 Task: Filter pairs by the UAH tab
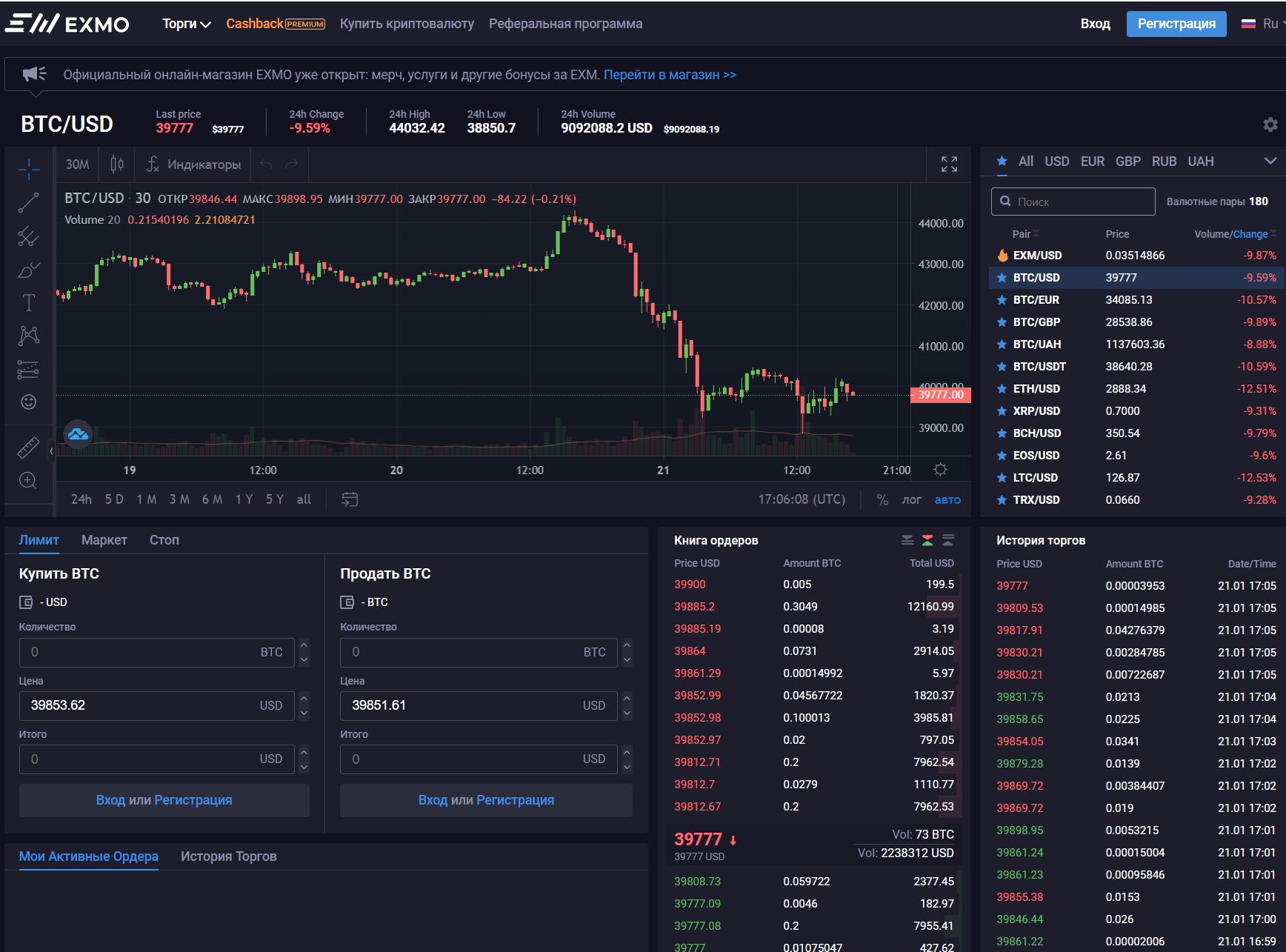(1201, 162)
